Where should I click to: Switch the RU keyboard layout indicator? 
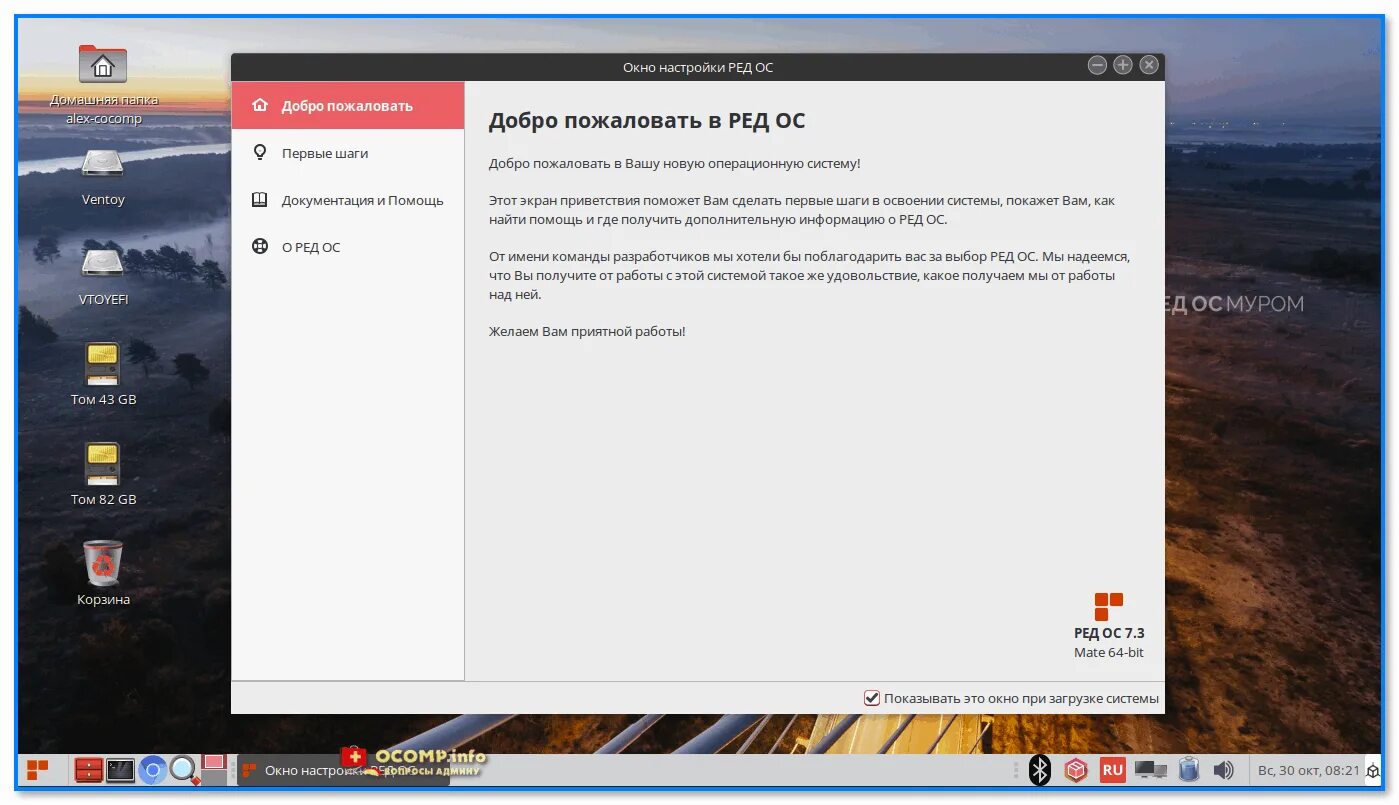point(1112,770)
